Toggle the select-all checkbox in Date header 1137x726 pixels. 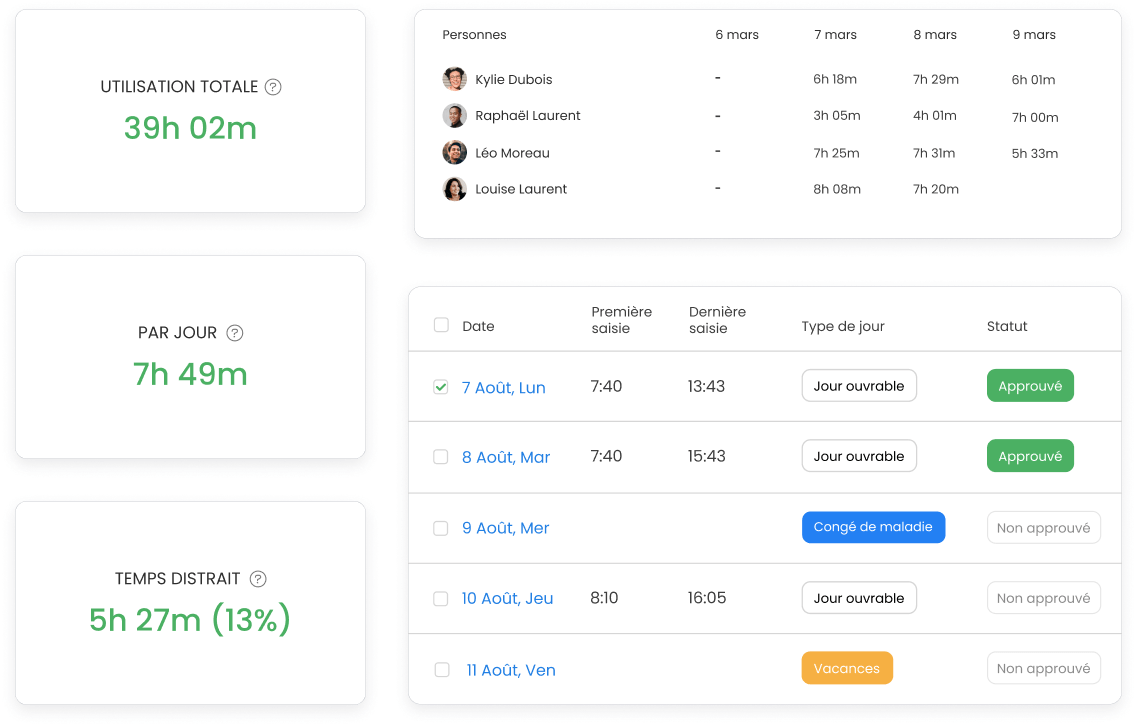tap(441, 325)
